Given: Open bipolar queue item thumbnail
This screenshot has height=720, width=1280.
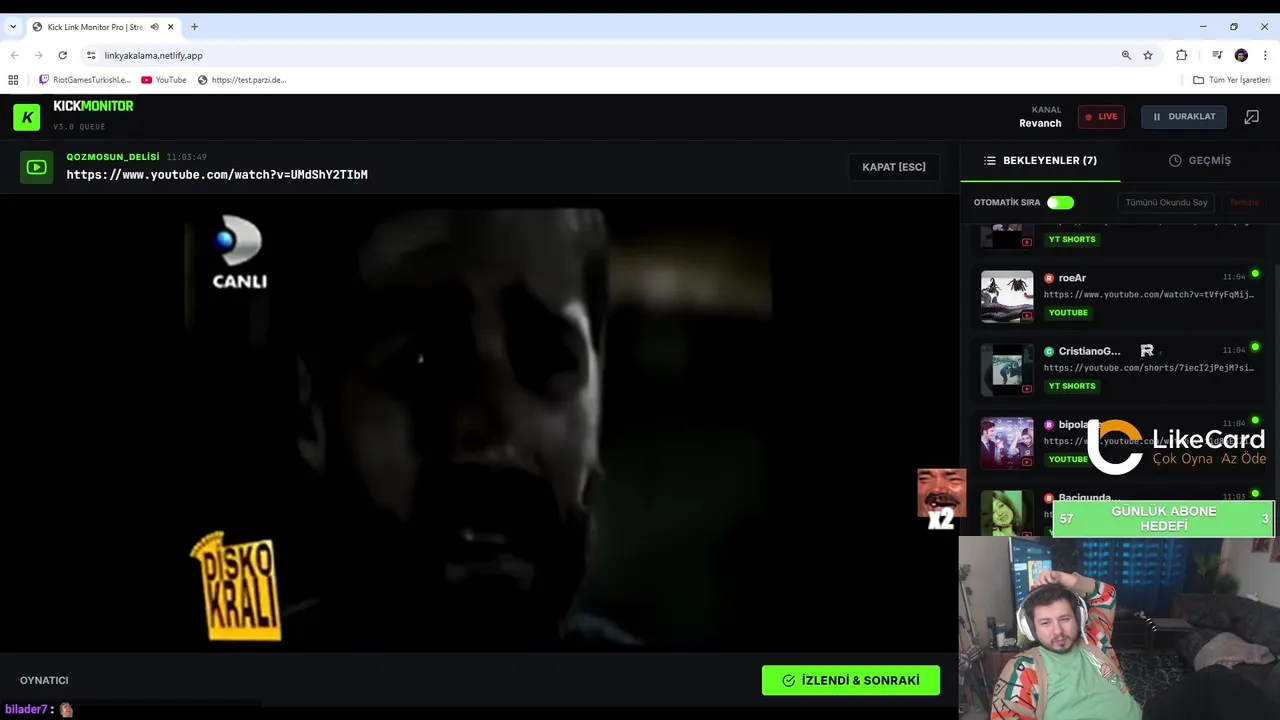Looking at the screenshot, I should tap(1007, 443).
